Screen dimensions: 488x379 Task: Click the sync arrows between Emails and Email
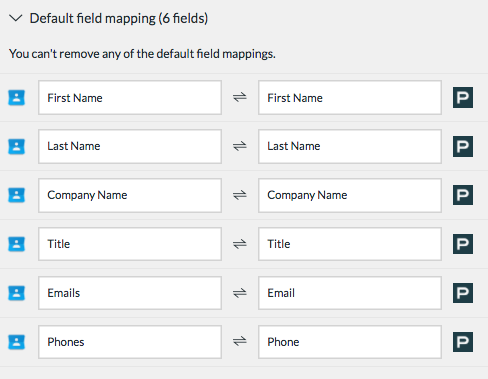(x=240, y=293)
